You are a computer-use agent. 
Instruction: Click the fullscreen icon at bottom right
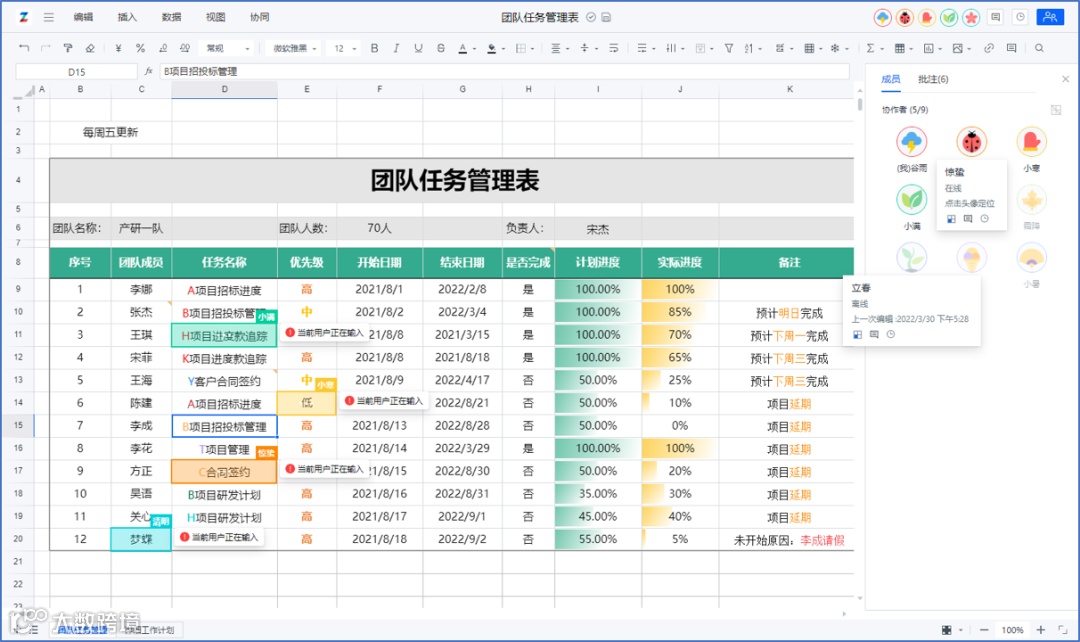click(1063, 630)
